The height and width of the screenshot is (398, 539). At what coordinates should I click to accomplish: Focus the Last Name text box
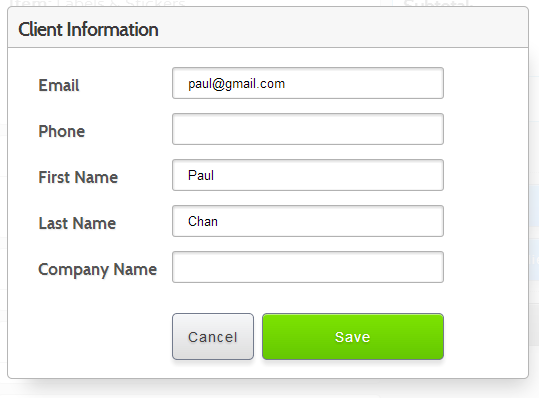pyautogui.click(x=308, y=221)
